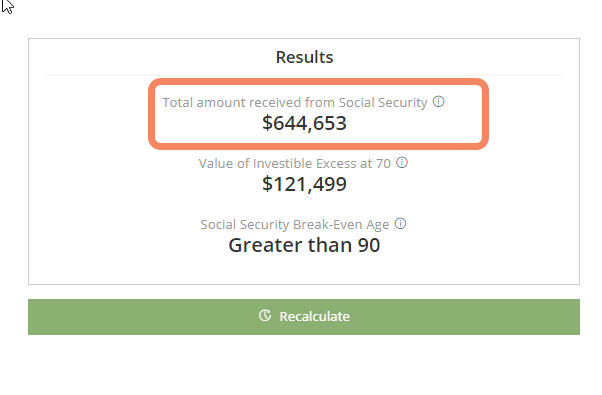
Task: Click the Value of Investible Excess at 70 label
Action: (295, 164)
